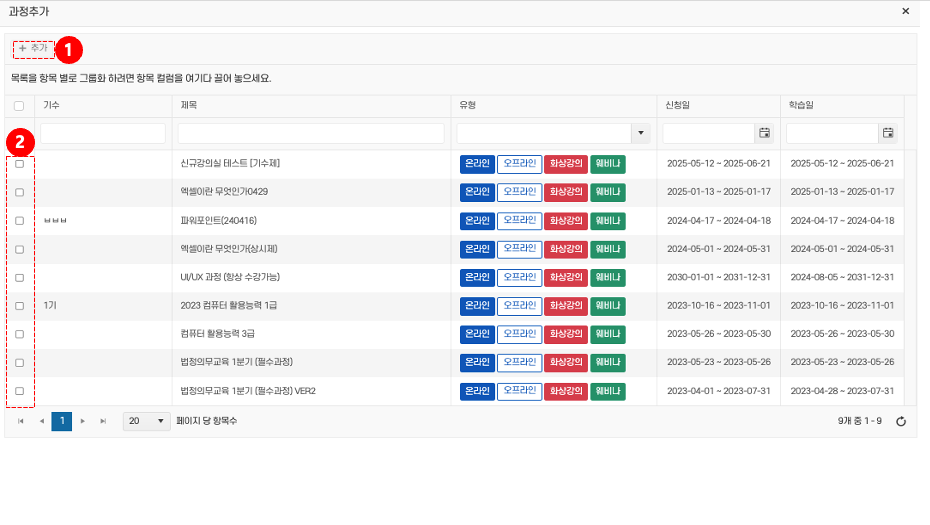Select page 1 in the pager
930x525 pixels.
[x=61, y=421]
